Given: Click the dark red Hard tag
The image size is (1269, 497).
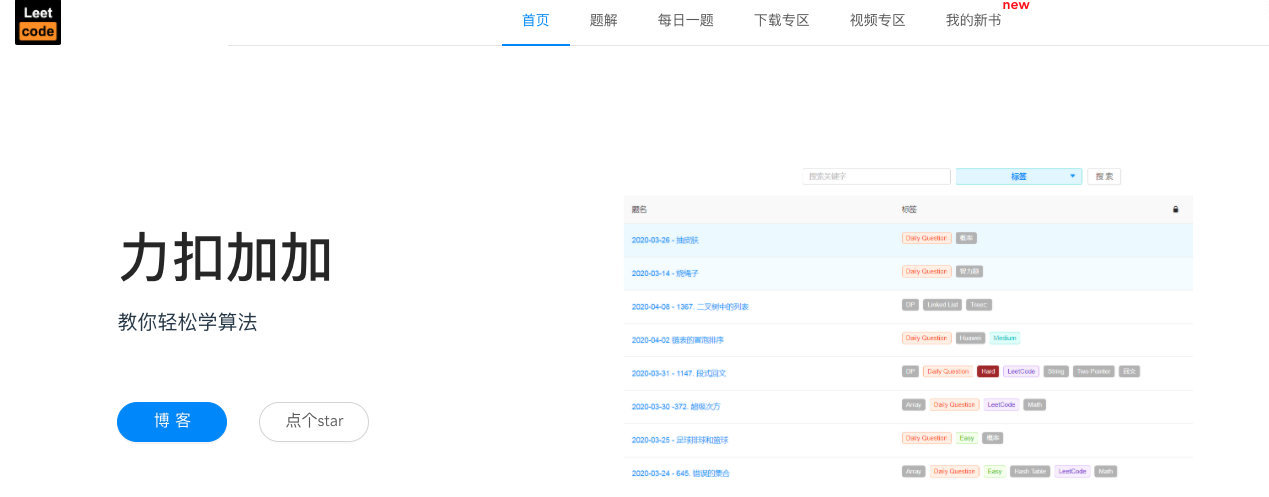Looking at the screenshot, I should point(988,371).
